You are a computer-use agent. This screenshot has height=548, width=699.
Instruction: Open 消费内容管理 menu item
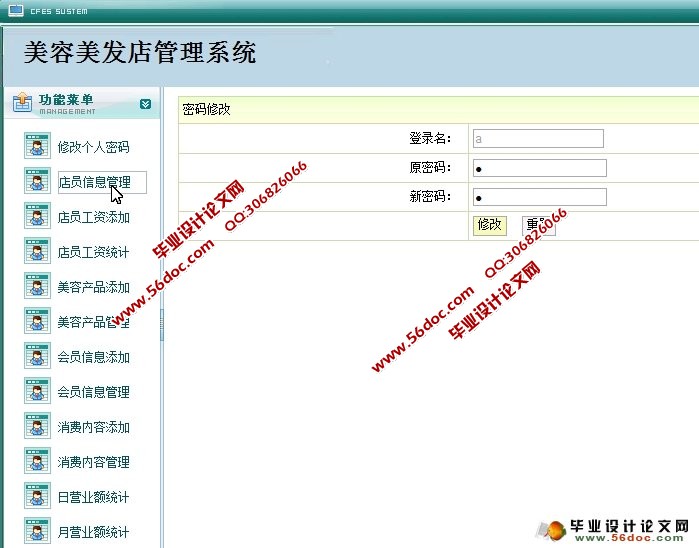pyautogui.click(x=93, y=462)
